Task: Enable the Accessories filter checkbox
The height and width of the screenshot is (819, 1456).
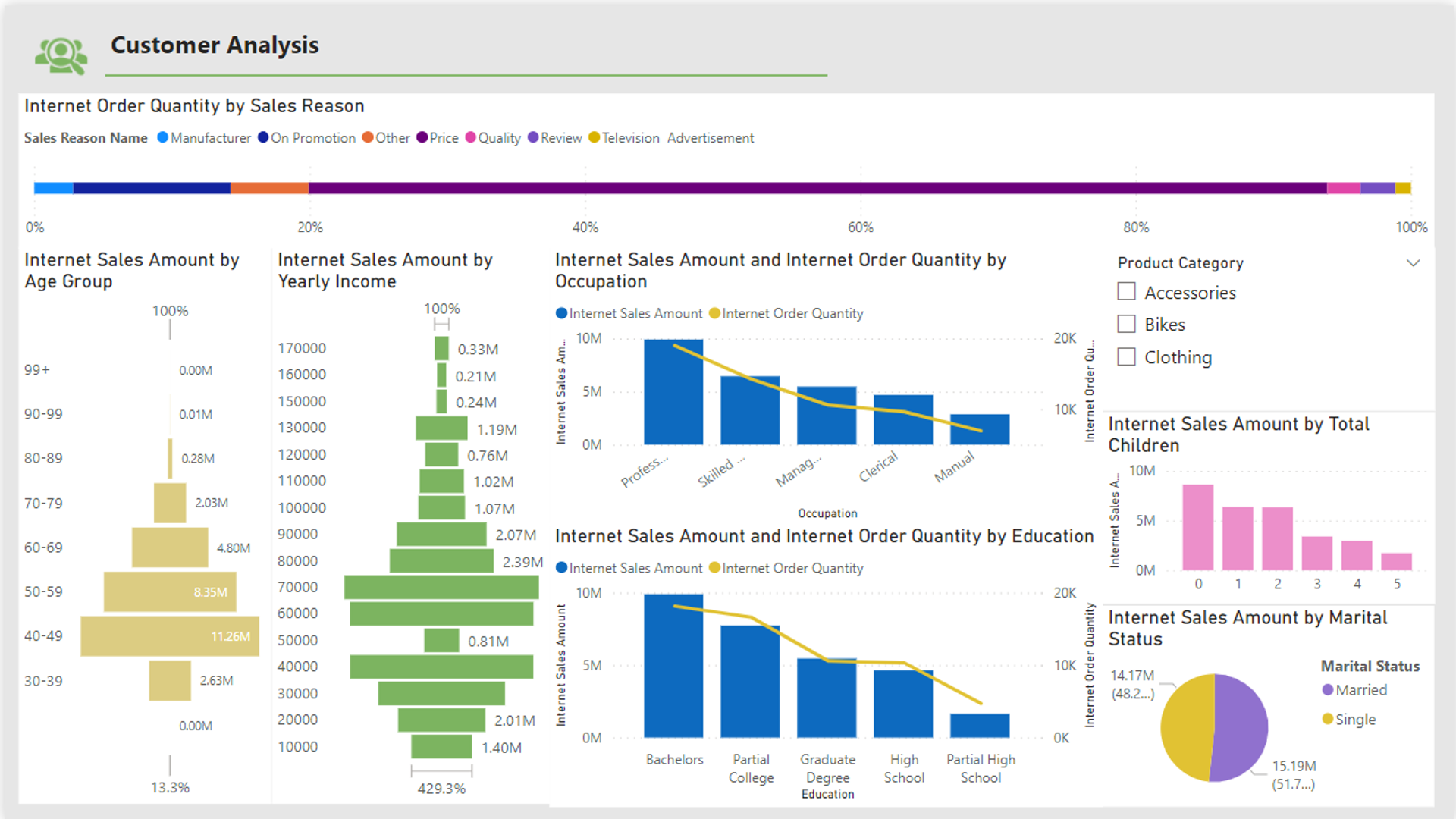Action: click(x=1126, y=292)
